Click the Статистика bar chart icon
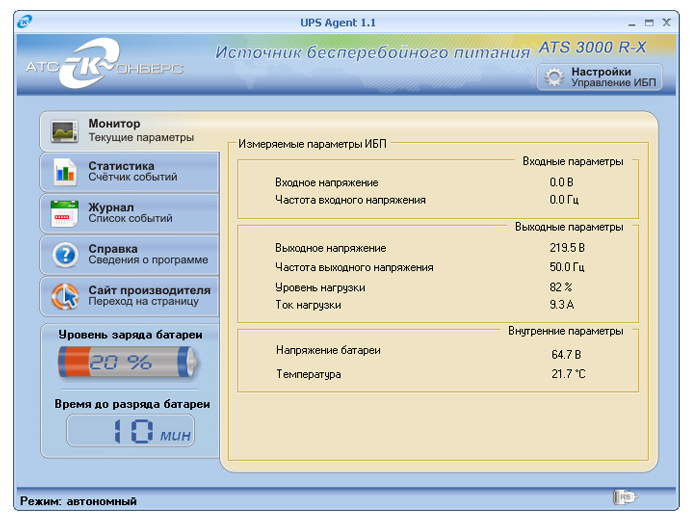Viewport: 692px width, 520px height. [64, 172]
